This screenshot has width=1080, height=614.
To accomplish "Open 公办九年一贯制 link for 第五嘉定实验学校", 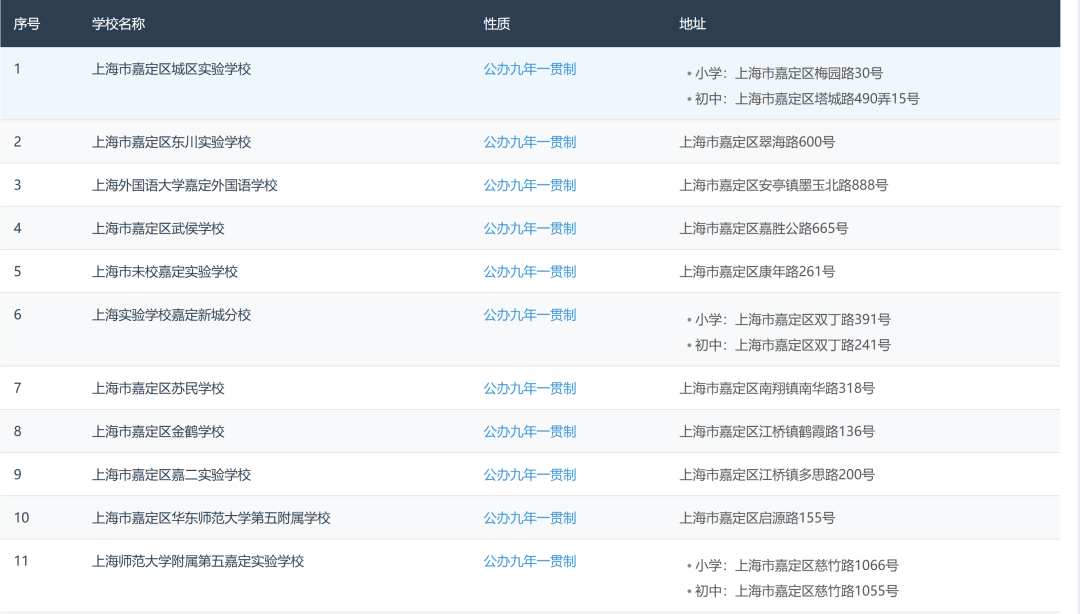I will pyautogui.click(x=530, y=562).
